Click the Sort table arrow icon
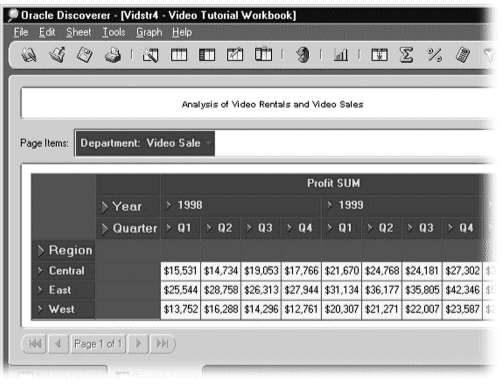 point(379,55)
